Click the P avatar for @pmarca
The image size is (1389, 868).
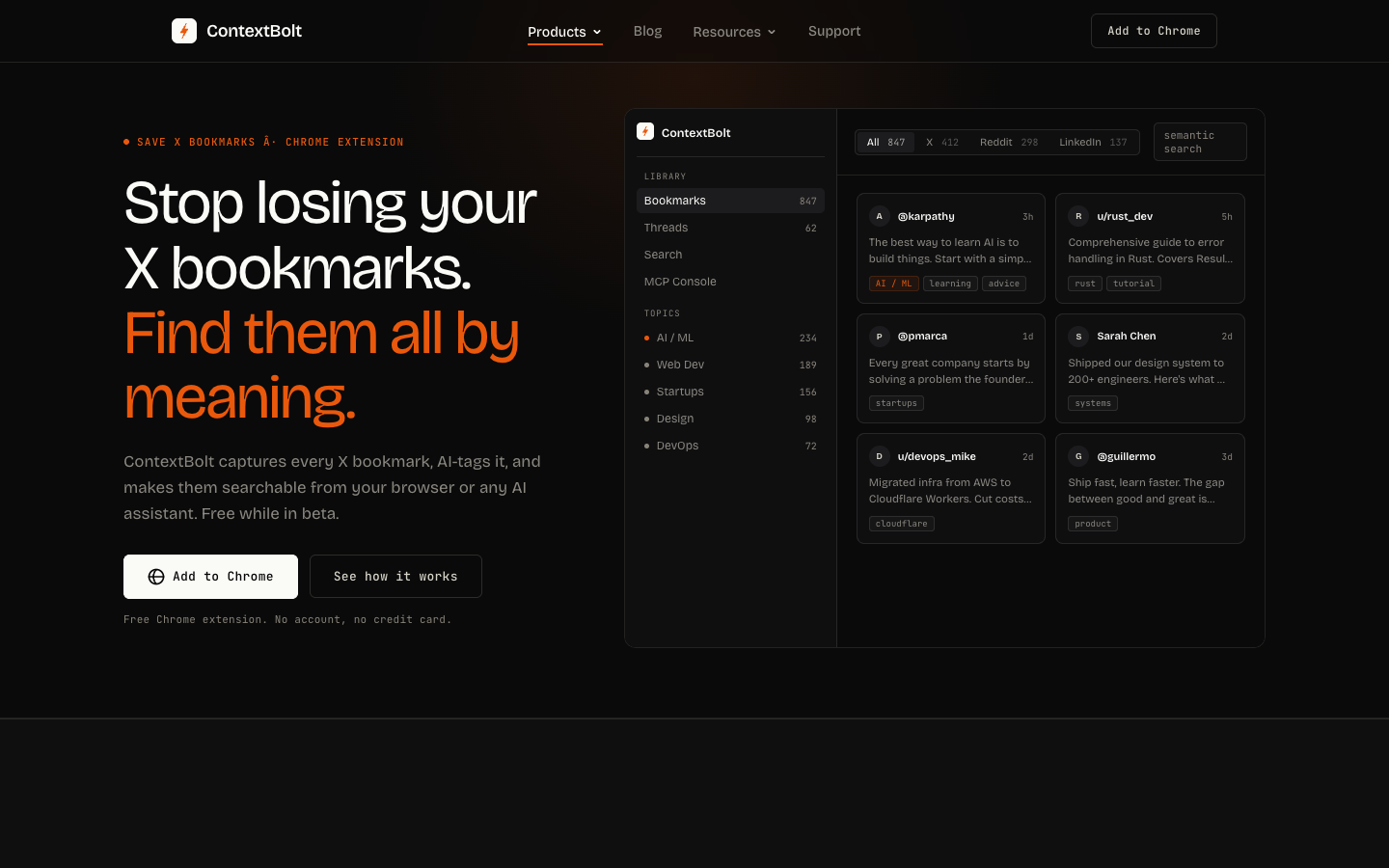coord(879,337)
